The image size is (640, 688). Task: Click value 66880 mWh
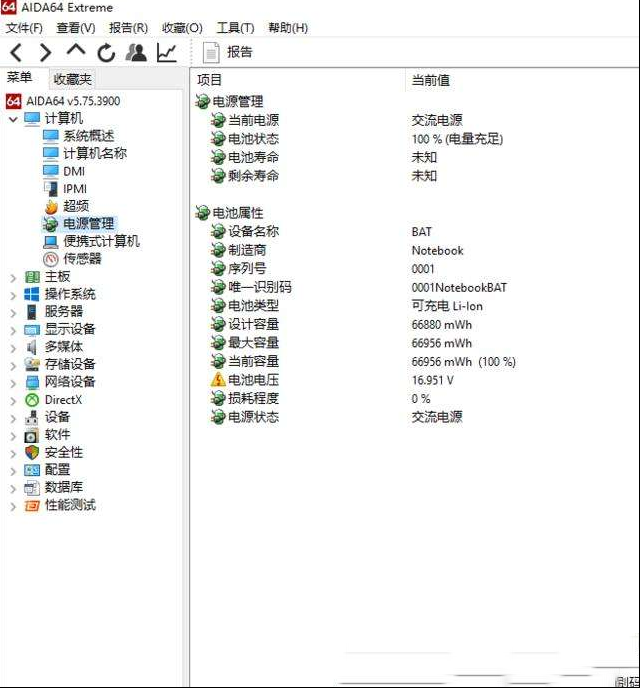pyautogui.click(x=442, y=325)
